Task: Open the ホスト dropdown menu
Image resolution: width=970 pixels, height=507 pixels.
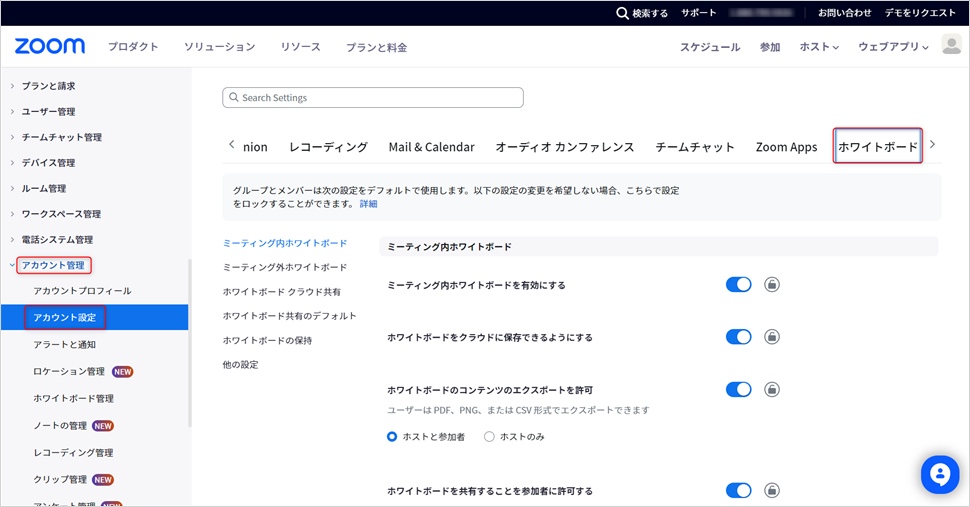Action: click(x=819, y=47)
